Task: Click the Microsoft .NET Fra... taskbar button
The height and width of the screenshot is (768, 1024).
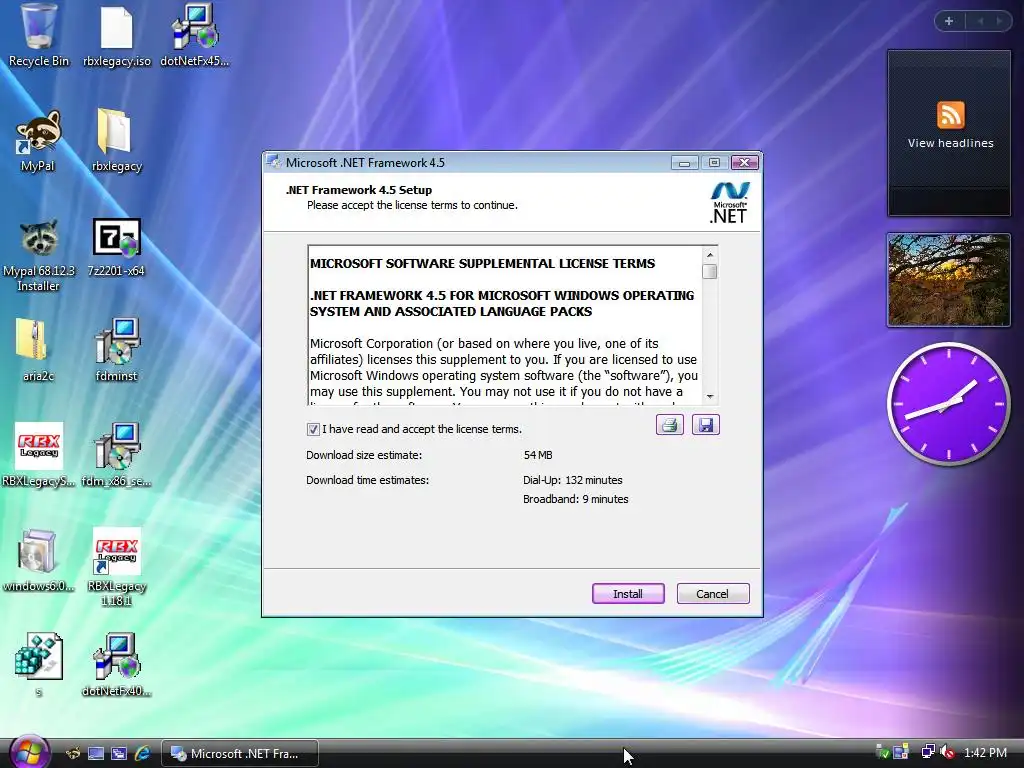Action: click(240, 754)
